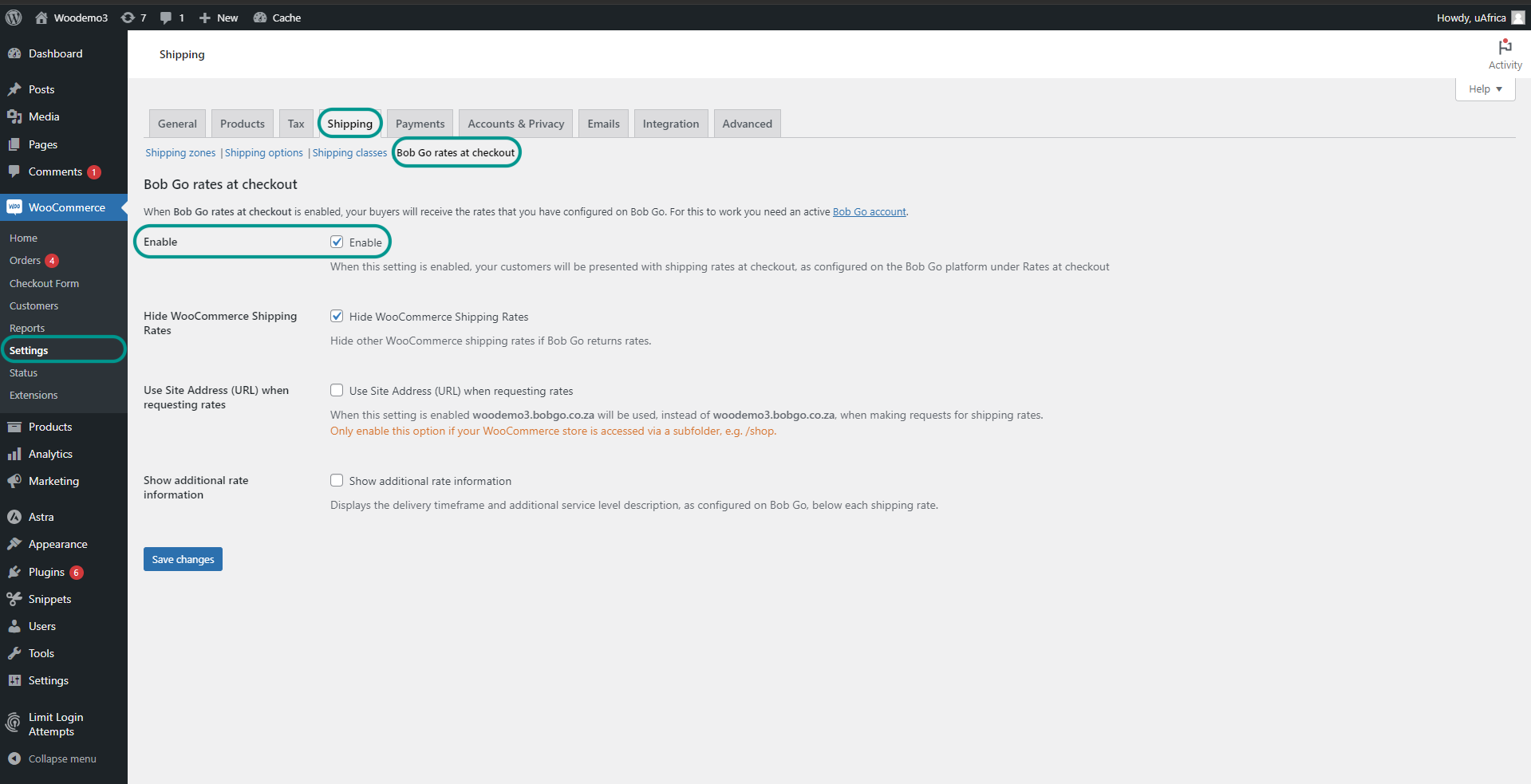Viewport: 1531px width, 784px height.
Task: Check Show additional rate information box
Action: [337, 480]
